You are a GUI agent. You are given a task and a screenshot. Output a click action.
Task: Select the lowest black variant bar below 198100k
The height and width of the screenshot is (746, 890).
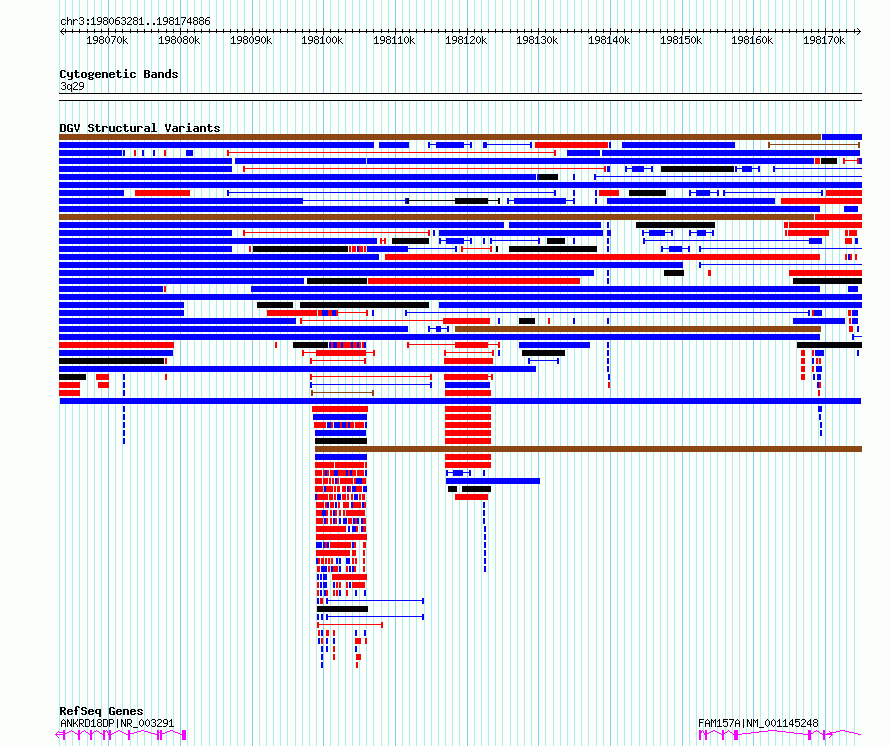[342, 609]
